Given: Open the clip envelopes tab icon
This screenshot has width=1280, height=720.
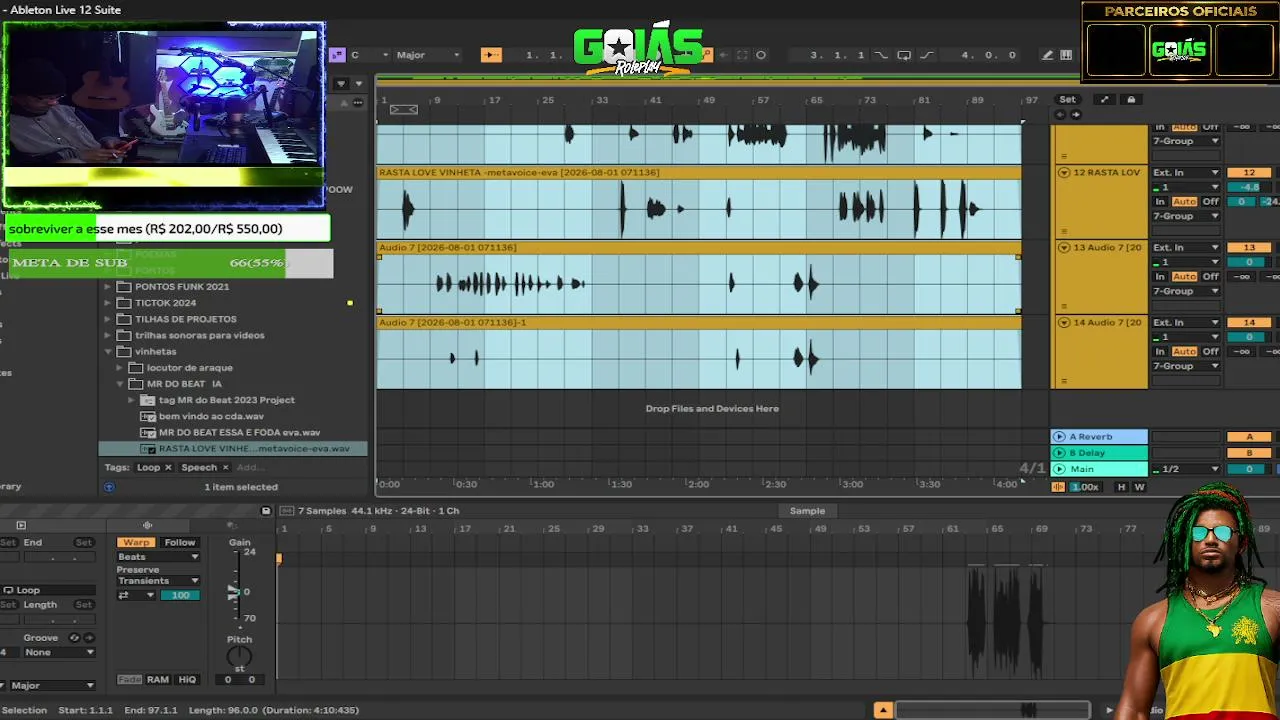Looking at the screenshot, I should (232, 525).
